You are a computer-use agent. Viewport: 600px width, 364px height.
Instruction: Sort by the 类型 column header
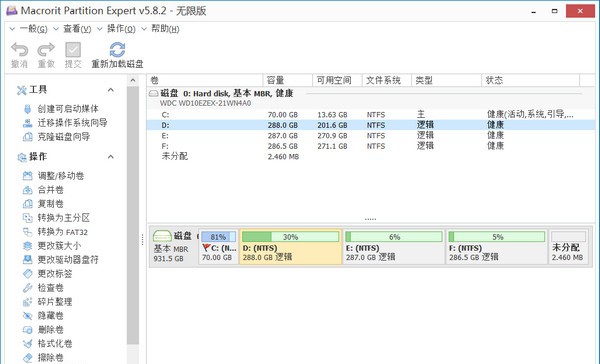(x=446, y=80)
